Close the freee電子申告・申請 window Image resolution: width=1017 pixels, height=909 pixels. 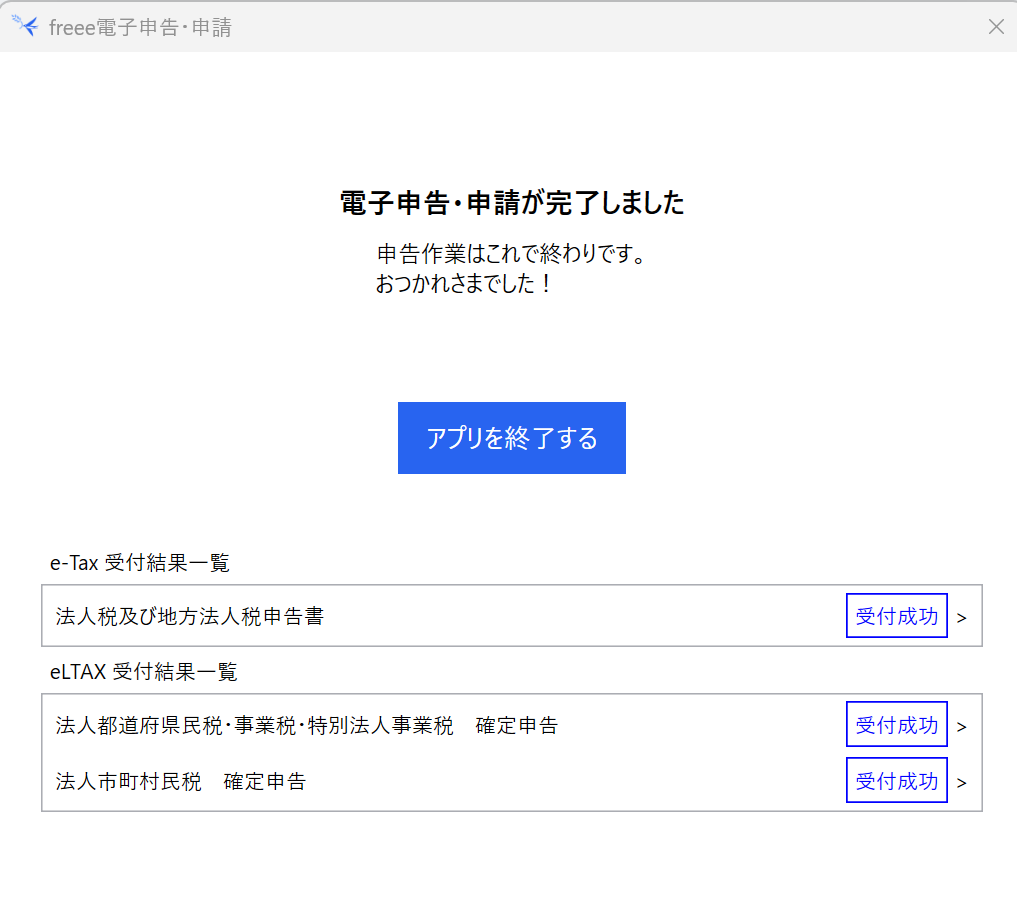click(995, 27)
